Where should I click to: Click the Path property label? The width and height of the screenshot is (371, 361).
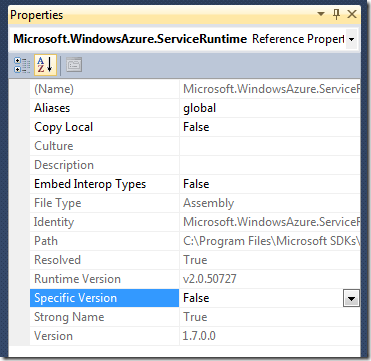tap(46, 241)
